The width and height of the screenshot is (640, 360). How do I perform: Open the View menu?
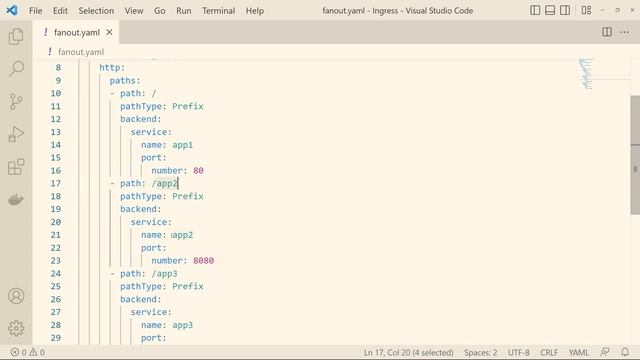(x=134, y=11)
